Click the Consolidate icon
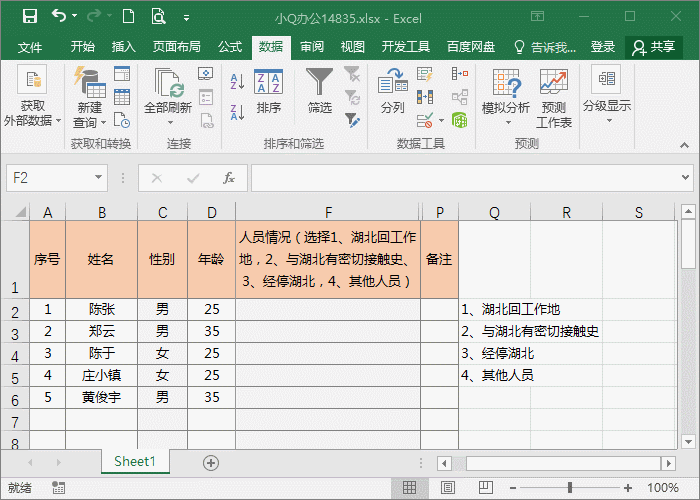 pos(459,74)
